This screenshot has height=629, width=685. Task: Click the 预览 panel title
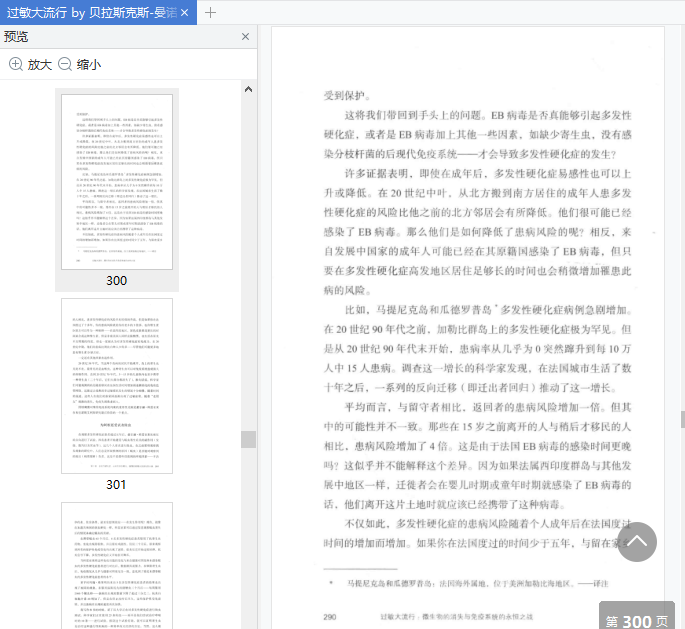point(16,37)
